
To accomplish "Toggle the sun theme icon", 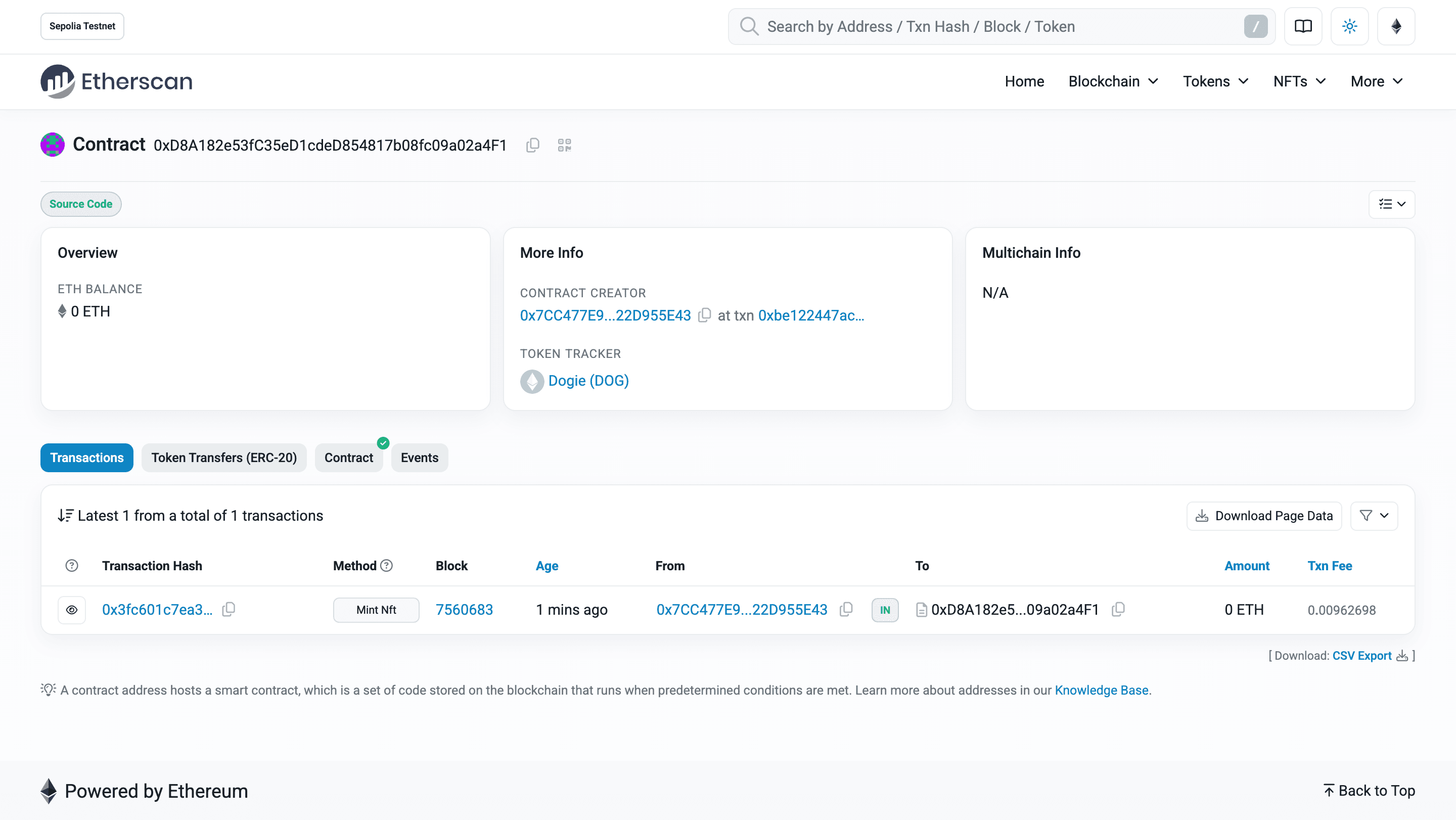I will click(x=1349, y=27).
